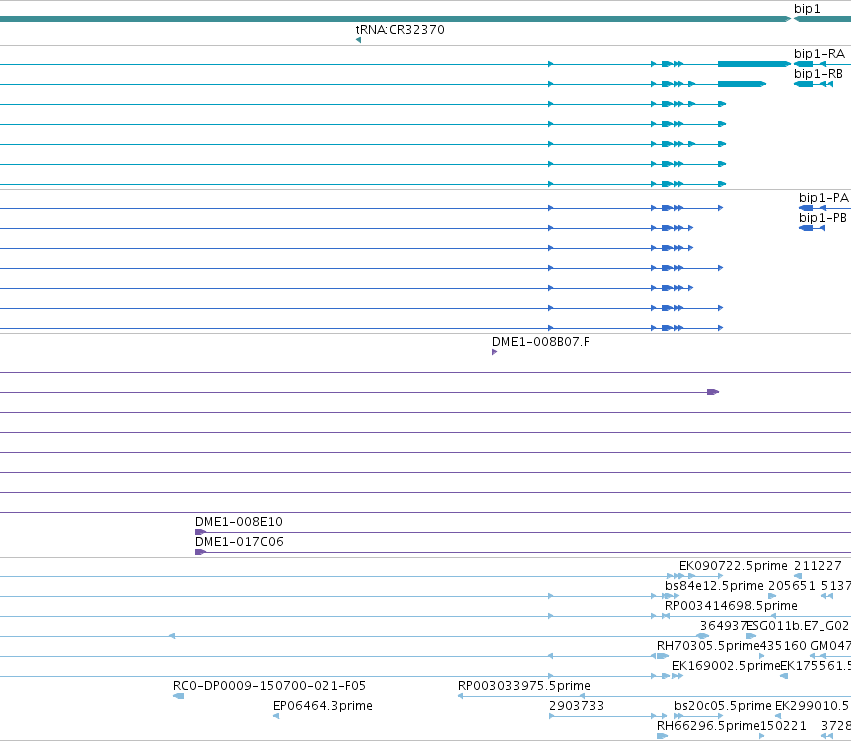Select the EP06464.3prime label

(x=322, y=706)
